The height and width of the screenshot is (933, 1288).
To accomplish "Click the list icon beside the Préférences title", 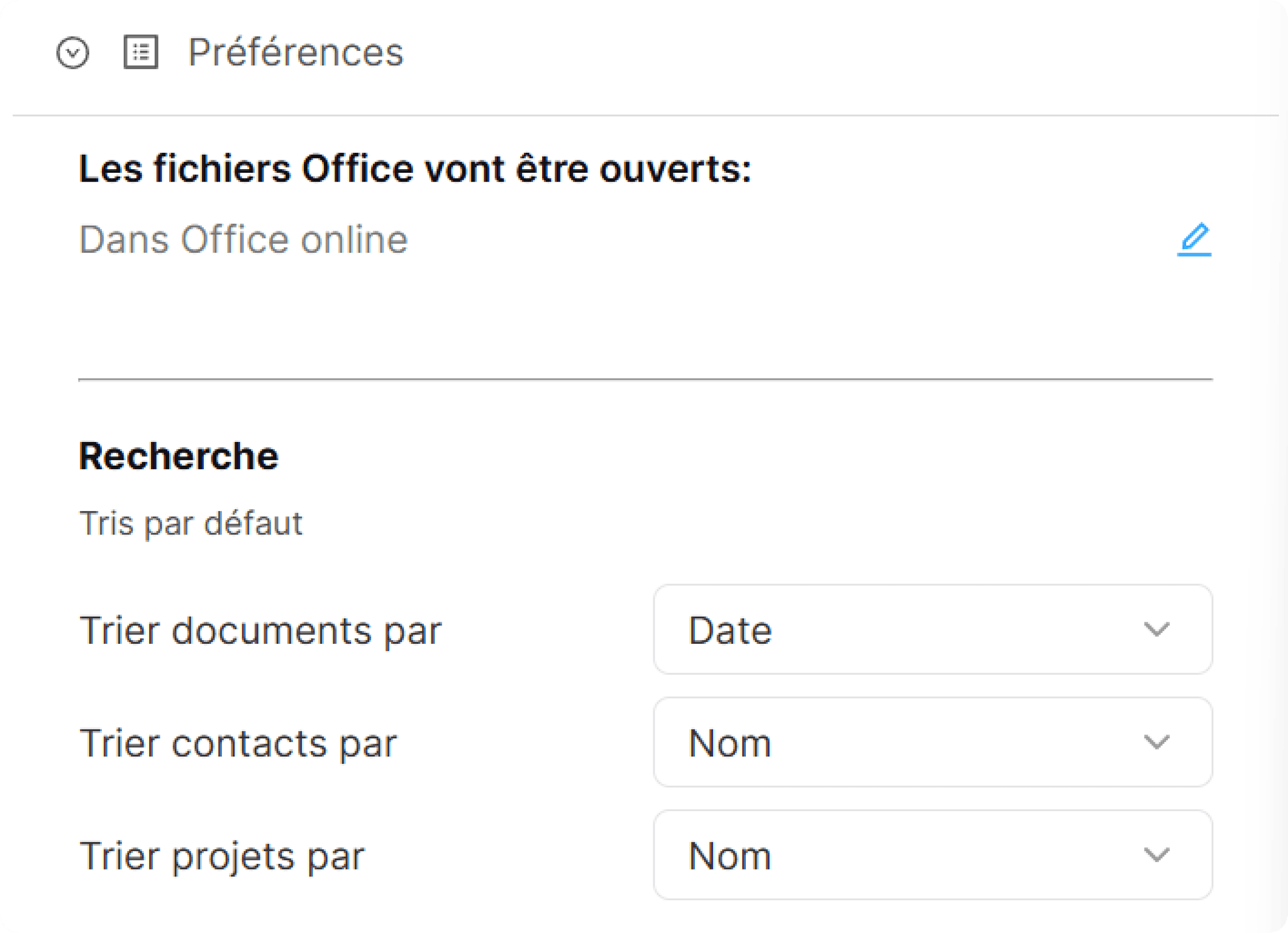I will pos(141,52).
